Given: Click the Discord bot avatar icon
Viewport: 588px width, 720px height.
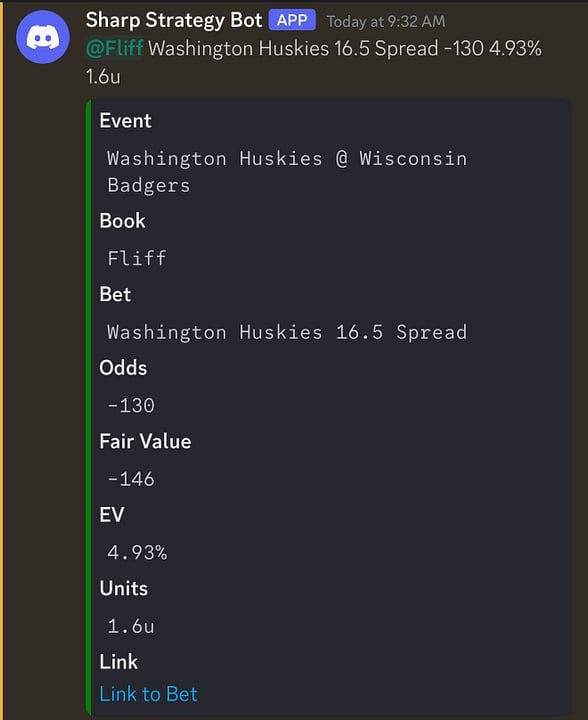Looking at the screenshot, I should click(43, 37).
